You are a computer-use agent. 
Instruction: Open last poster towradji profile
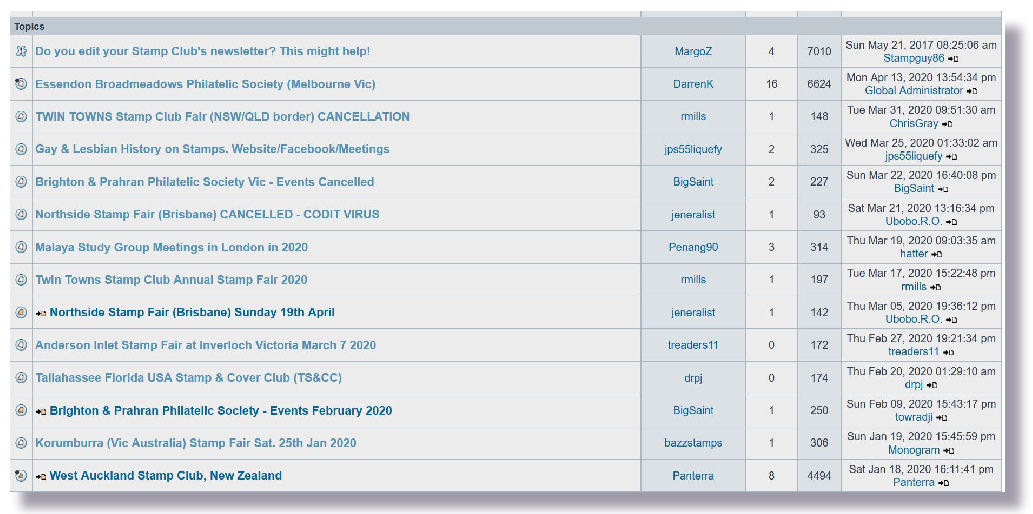(x=914, y=417)
